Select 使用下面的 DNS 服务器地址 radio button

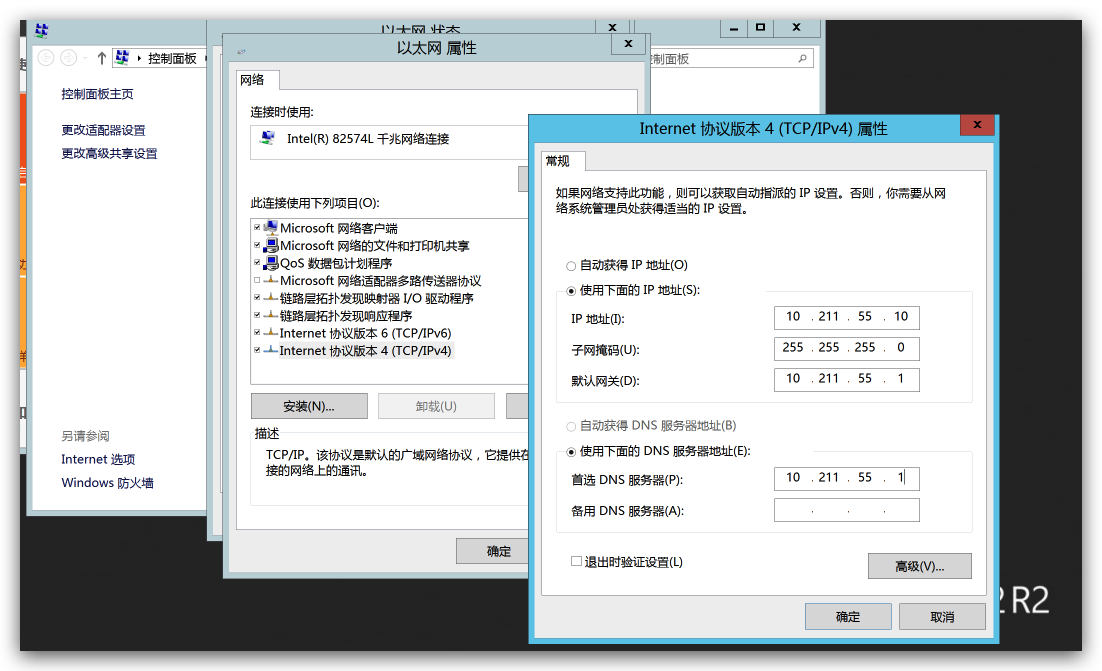(x=571, y=452)
